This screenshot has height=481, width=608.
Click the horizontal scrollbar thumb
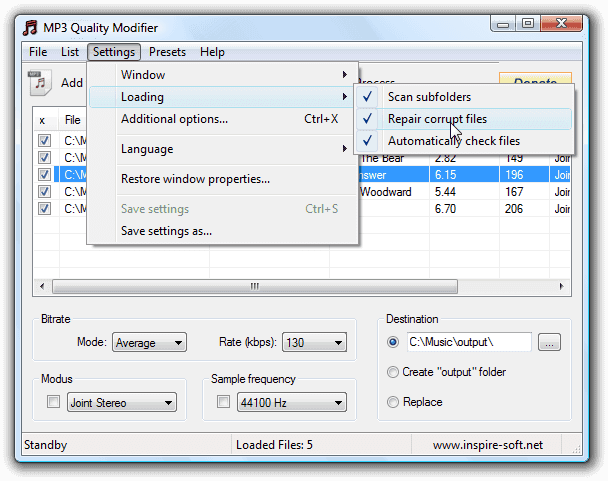coord(255,287)
